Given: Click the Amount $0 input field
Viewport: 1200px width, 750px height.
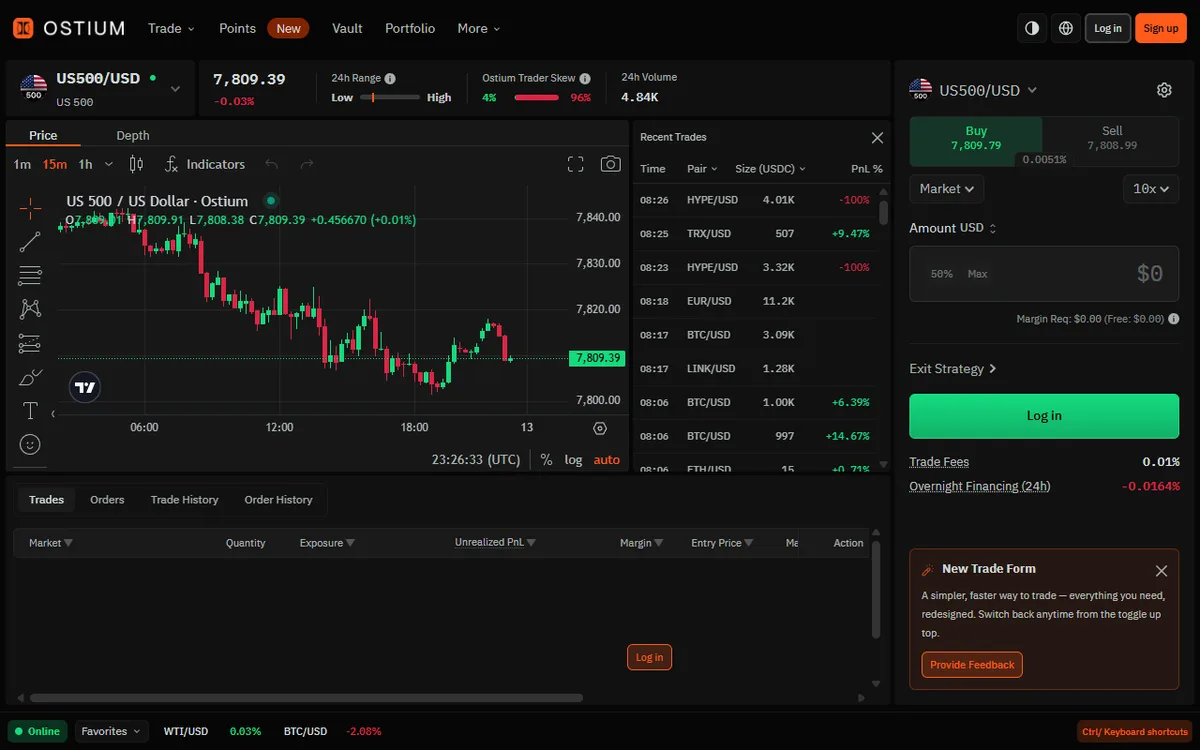Looking at the screenshot, I should point(1044,274).
